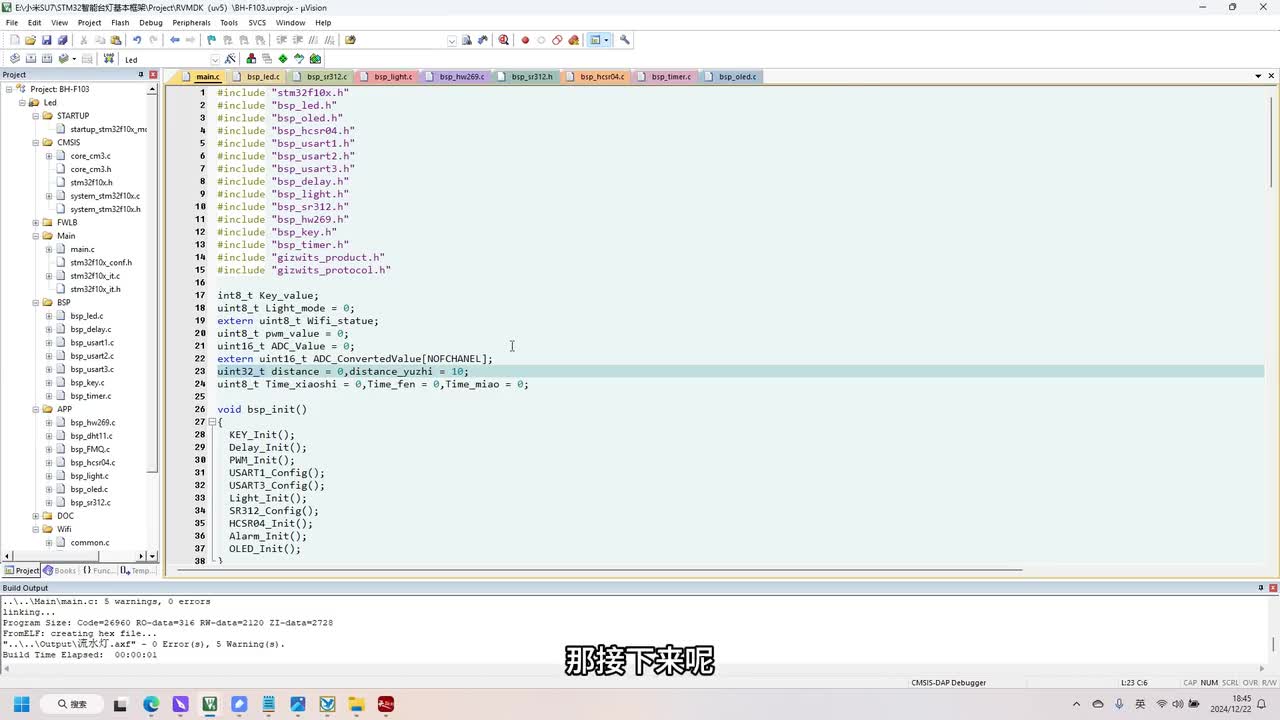
Task: Click the Undo arrow icon
Action: 137,40
